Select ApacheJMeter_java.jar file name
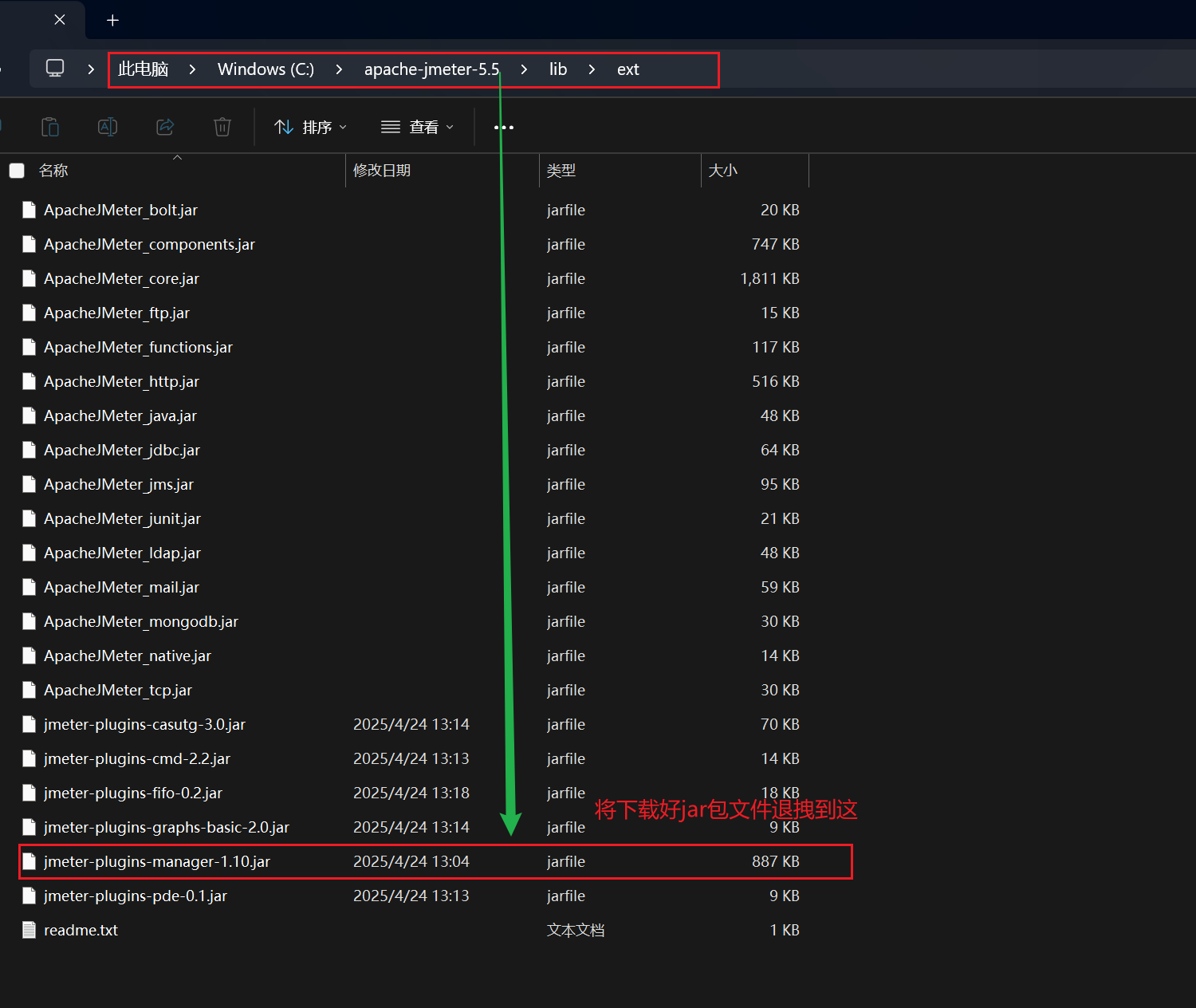 120,415
